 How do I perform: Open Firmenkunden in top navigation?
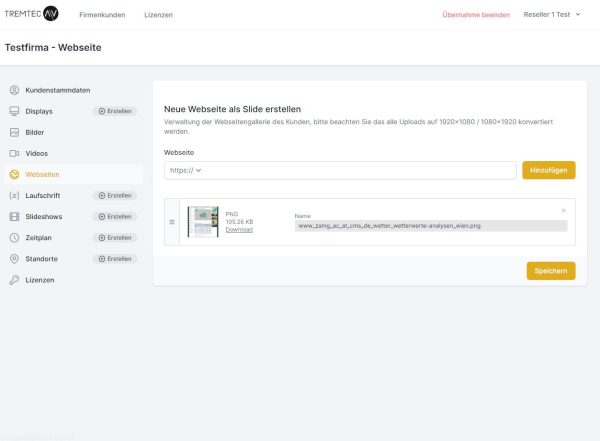point(101,15)
